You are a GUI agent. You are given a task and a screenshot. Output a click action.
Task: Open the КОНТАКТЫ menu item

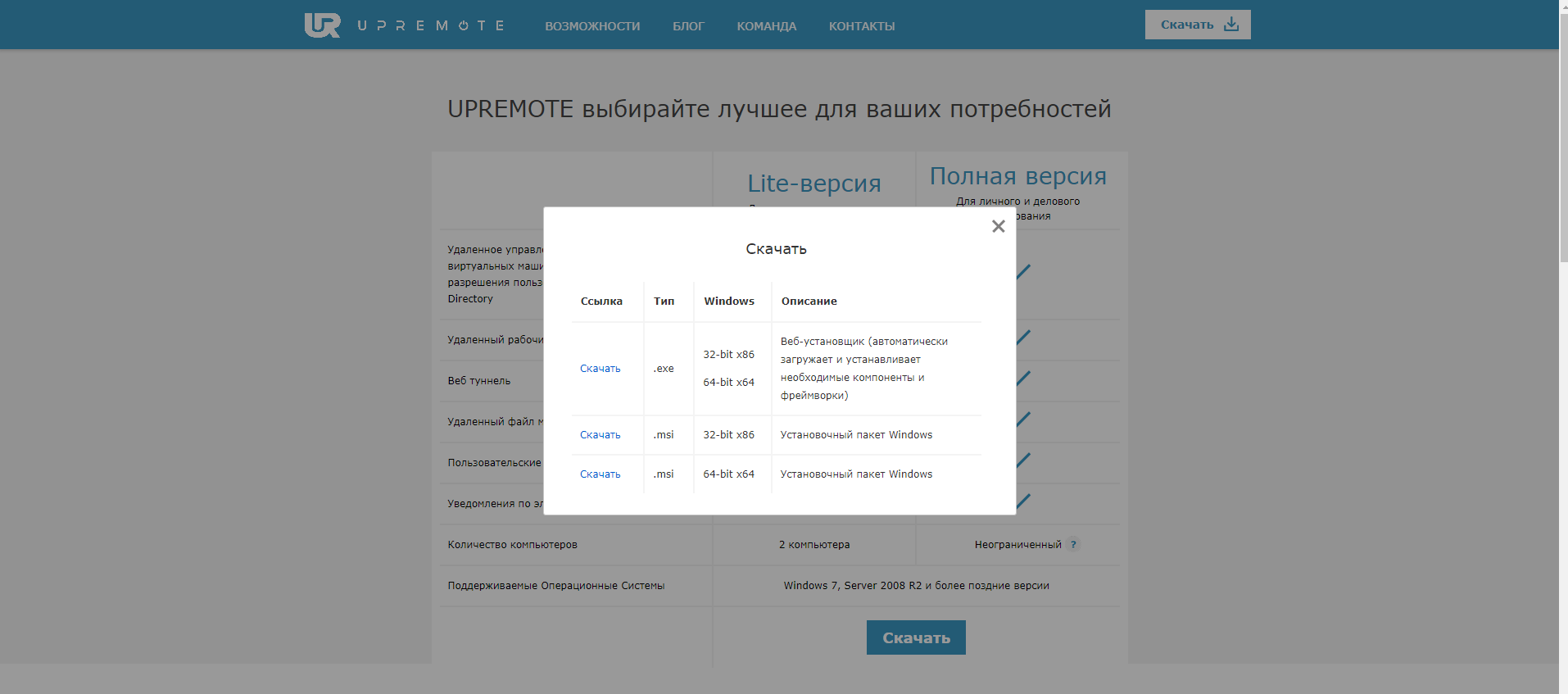tap(862, 26)
